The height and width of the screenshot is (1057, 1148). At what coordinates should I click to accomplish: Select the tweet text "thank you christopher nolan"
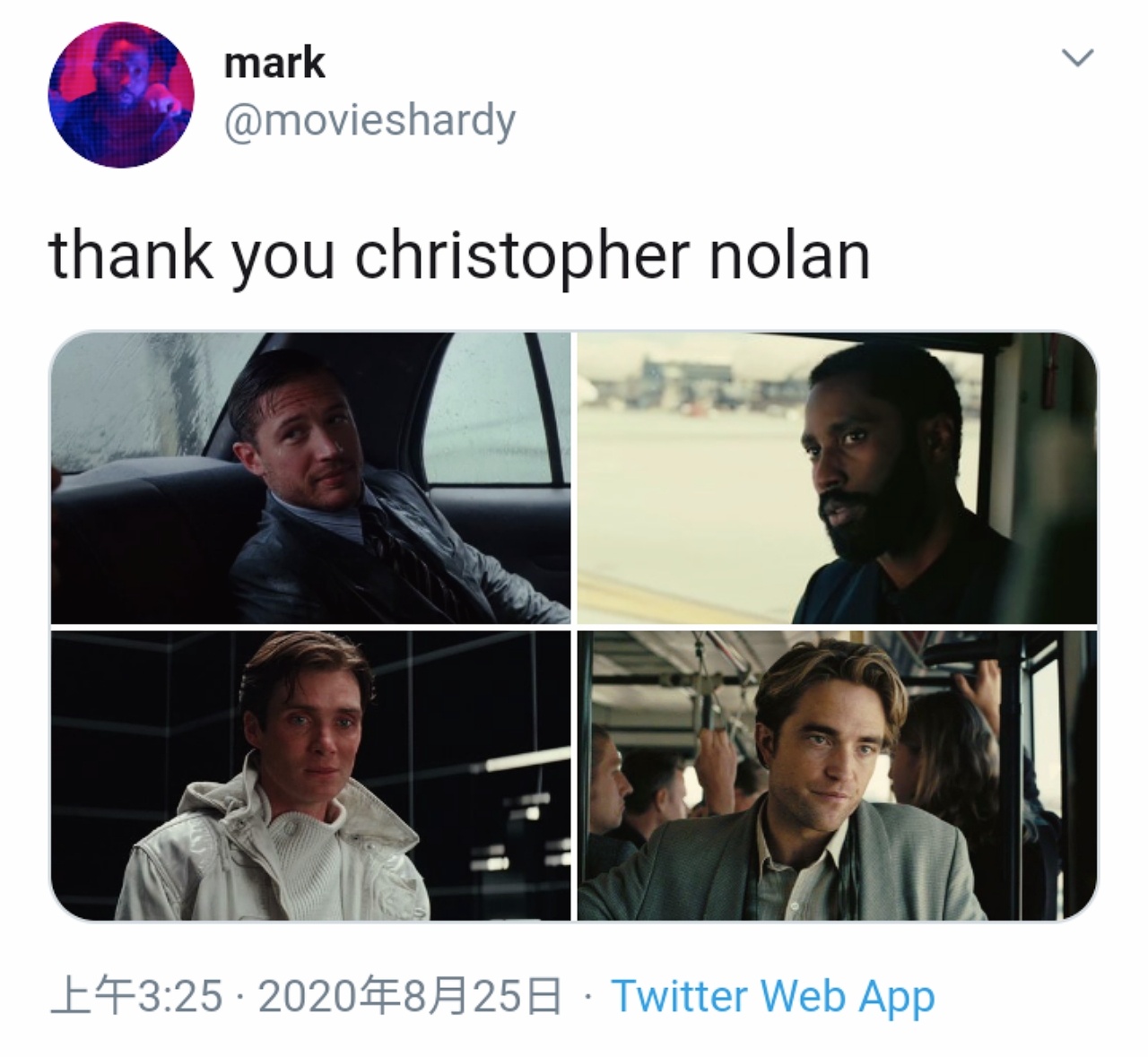coord(459,256)
